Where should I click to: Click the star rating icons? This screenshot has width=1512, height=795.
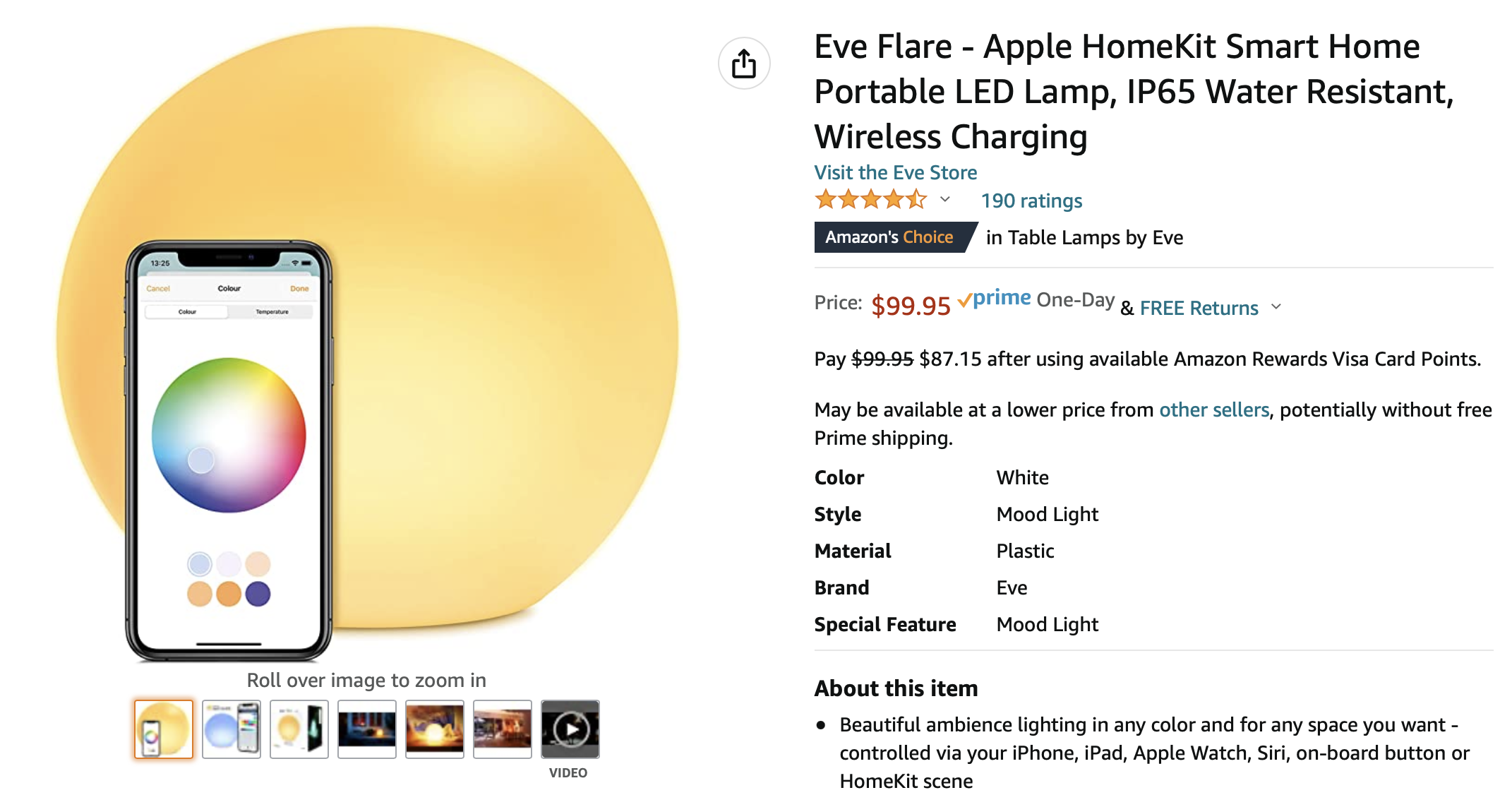870,200
